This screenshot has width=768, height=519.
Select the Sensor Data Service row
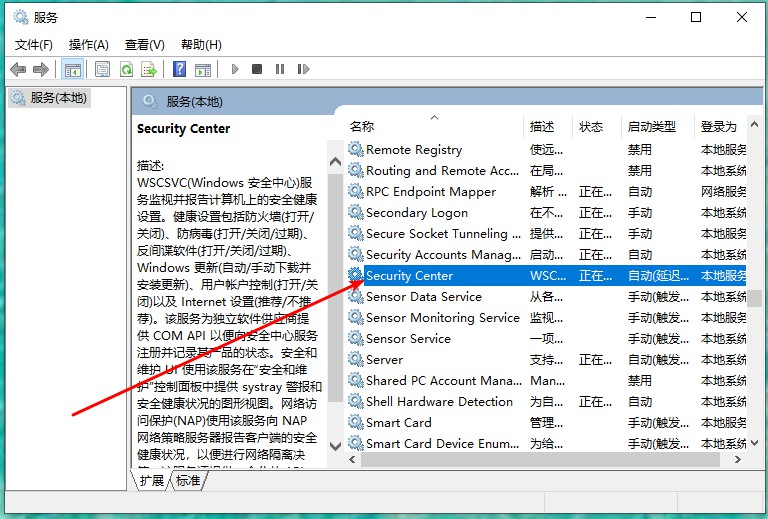547,297
